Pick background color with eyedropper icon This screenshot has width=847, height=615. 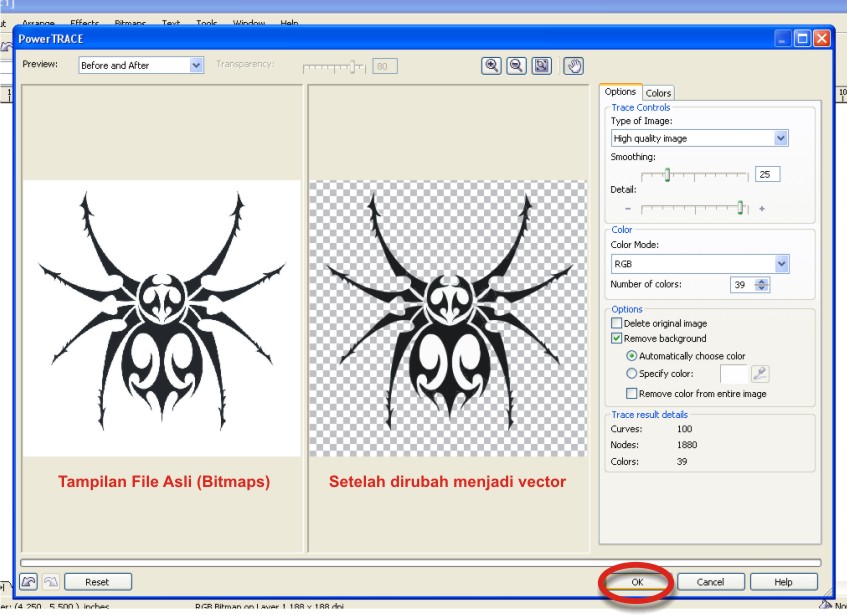click(x=760, y=374)
